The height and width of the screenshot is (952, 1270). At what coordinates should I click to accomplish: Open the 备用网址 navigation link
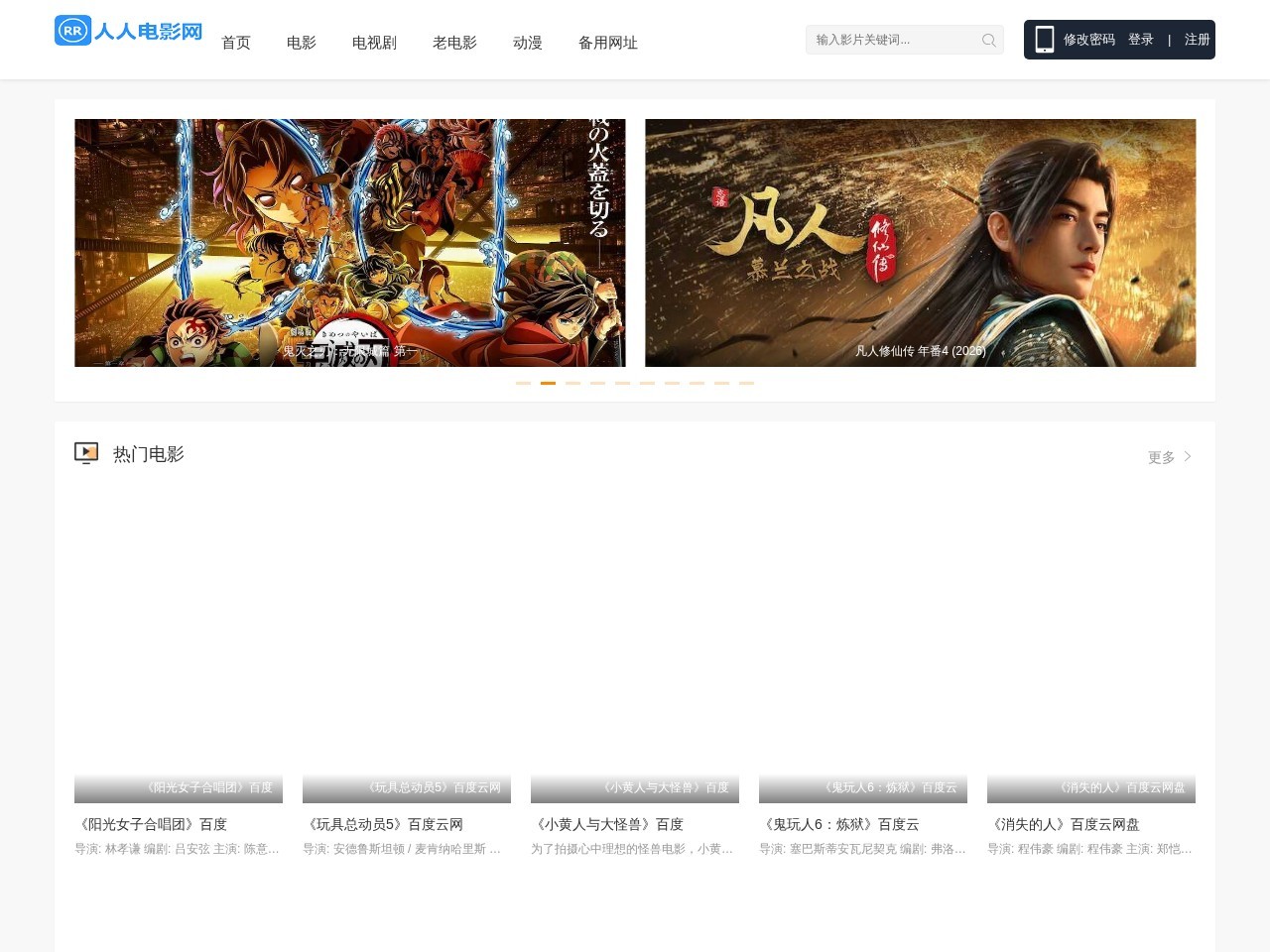click(x=608, y=43)
